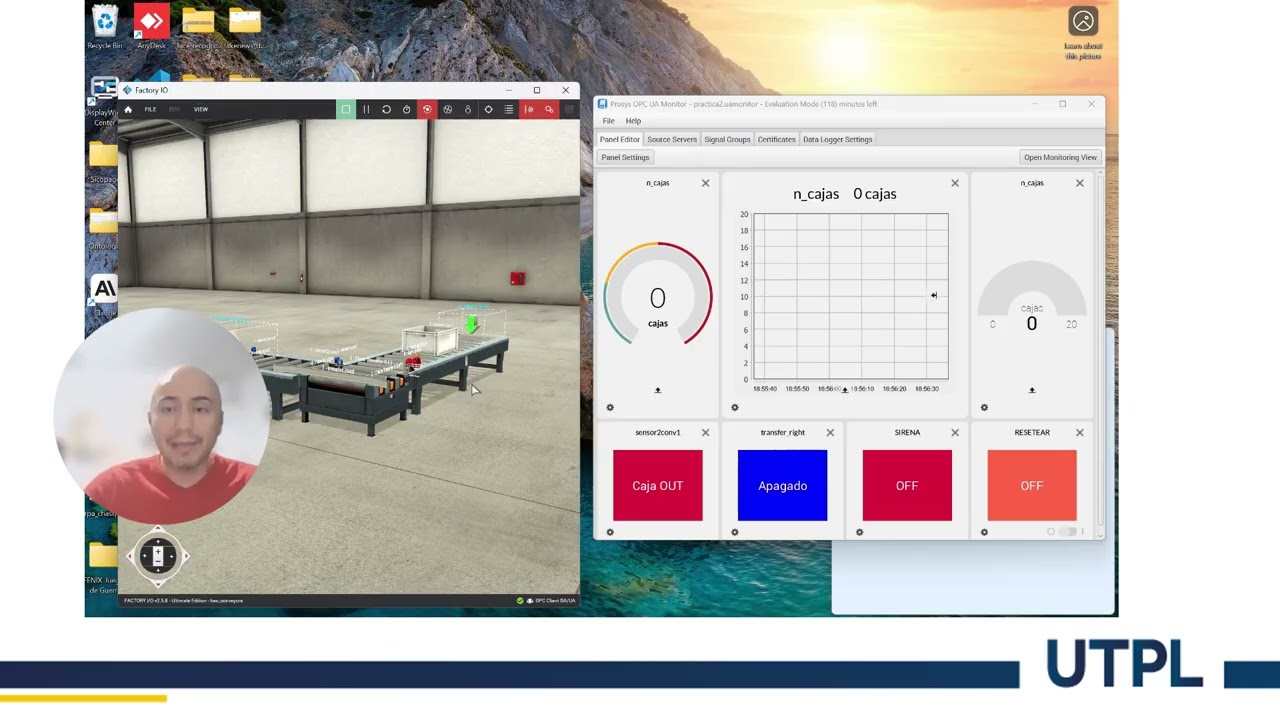Open the File menu in Prosys OPC UA Monitor

coord(608,121)
